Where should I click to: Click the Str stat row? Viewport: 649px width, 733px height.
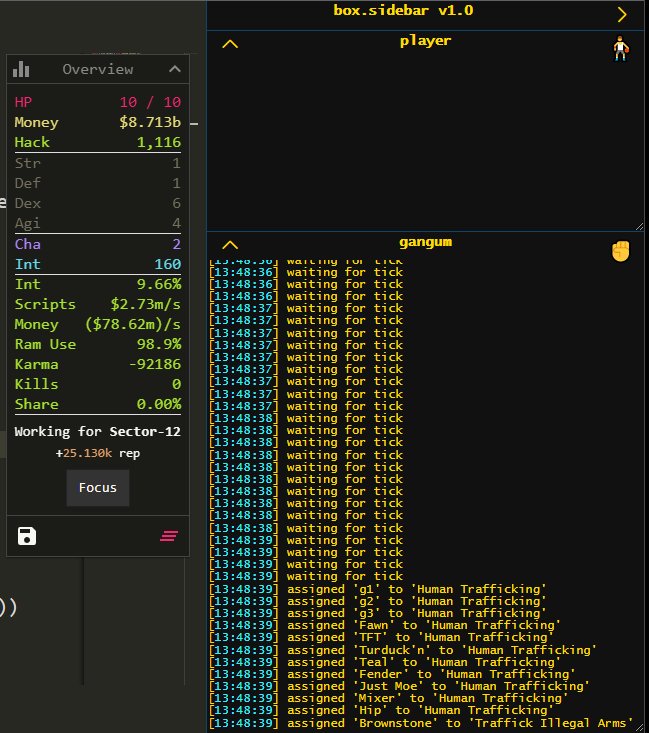coord(98,163)
